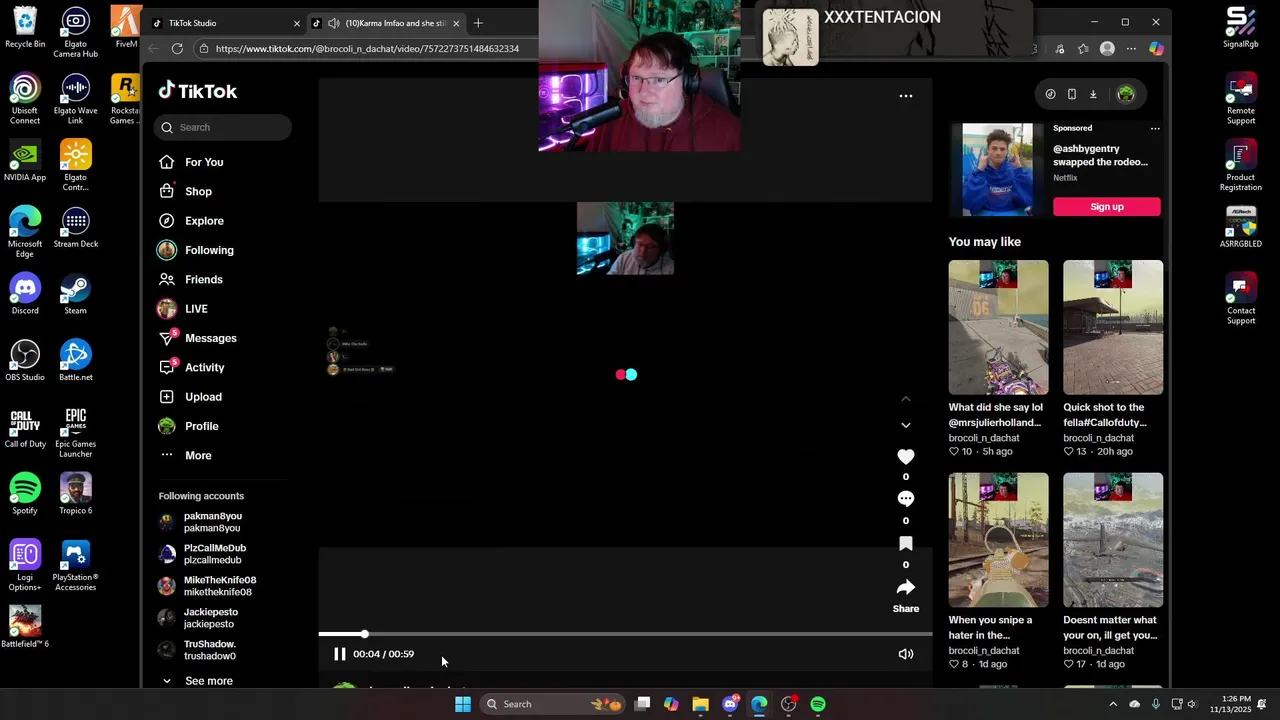This screenshot has height=720, width=1280.
Task: Open the Shop section
Action: [198, 191]
